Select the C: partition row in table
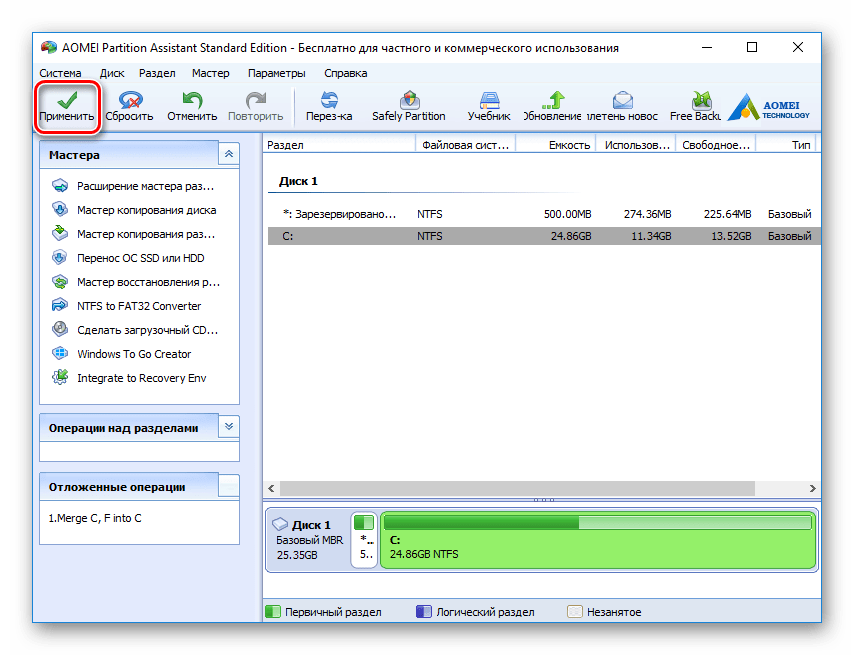854x655 pixels. 540,236
